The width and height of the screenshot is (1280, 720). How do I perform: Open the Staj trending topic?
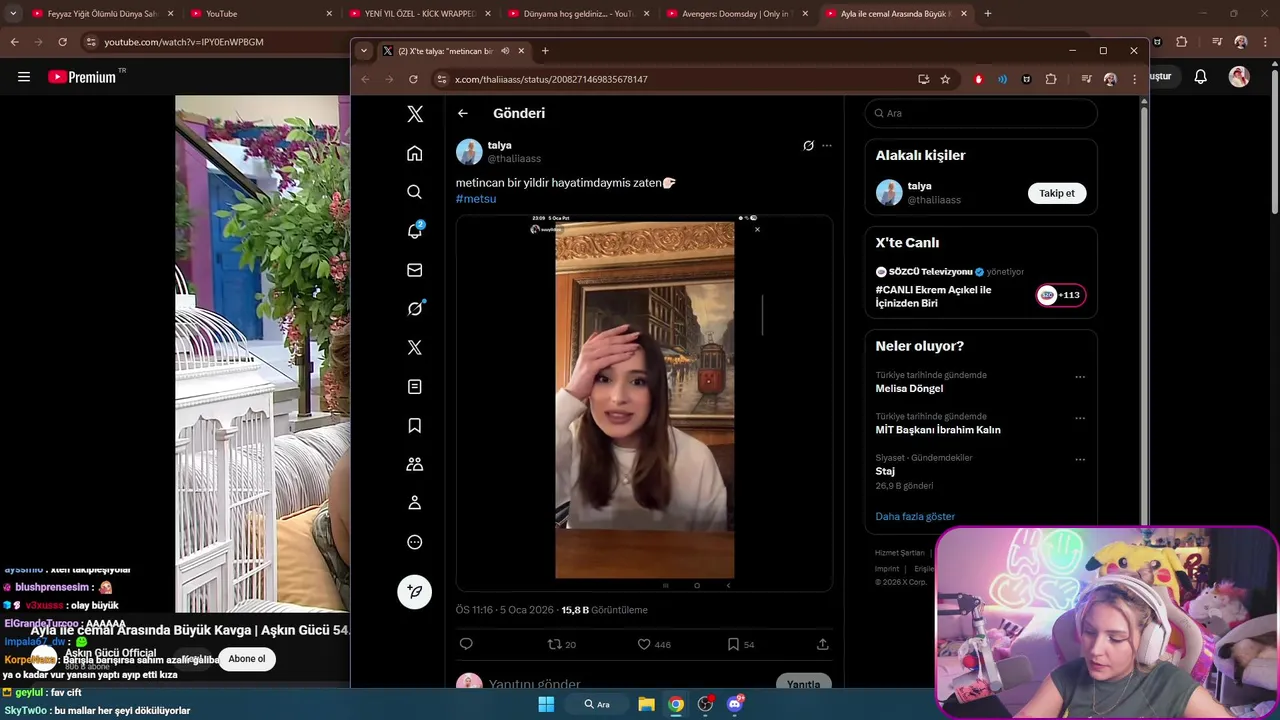tap(885, 471)
